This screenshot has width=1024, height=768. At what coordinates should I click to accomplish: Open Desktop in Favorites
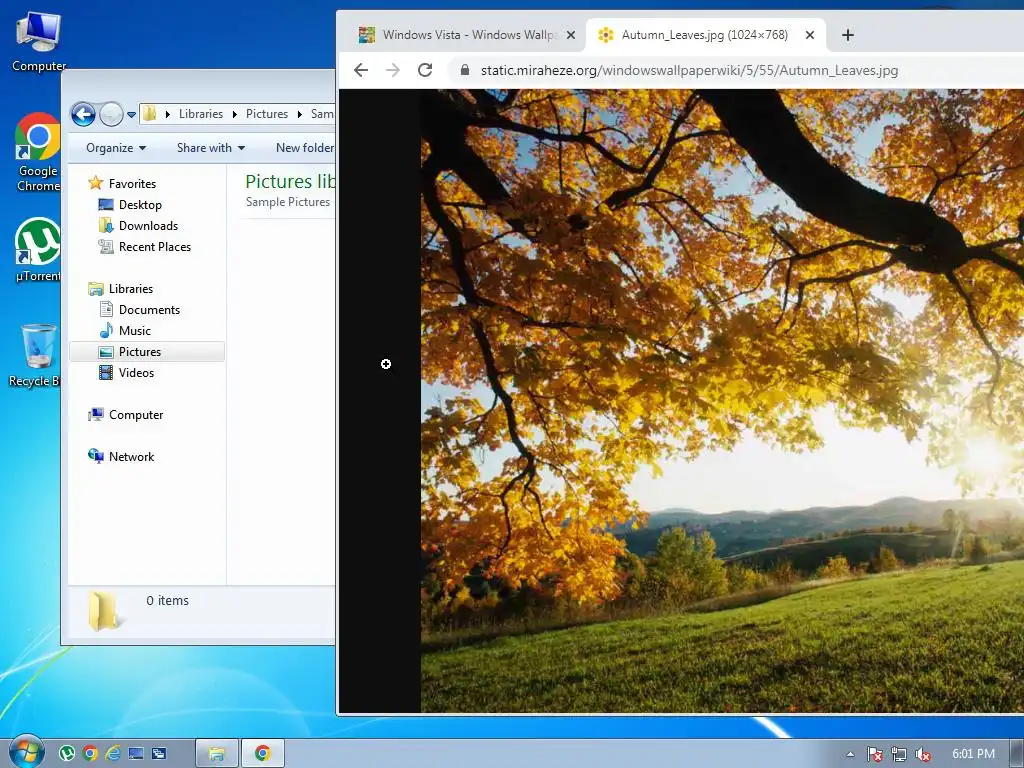(140, 205)
